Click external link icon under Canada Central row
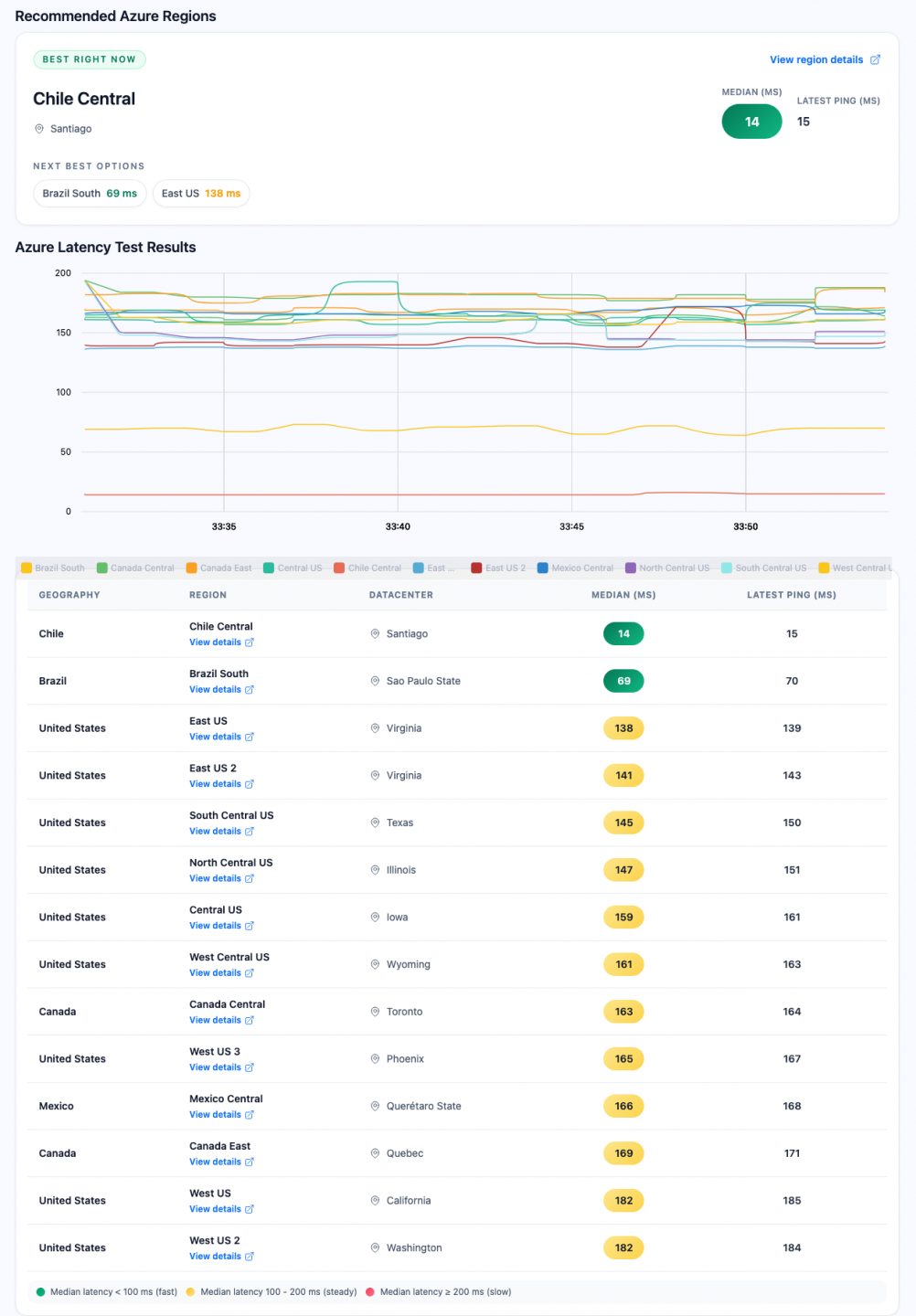Screen dimensions: 916x1316 point(250,1021)
